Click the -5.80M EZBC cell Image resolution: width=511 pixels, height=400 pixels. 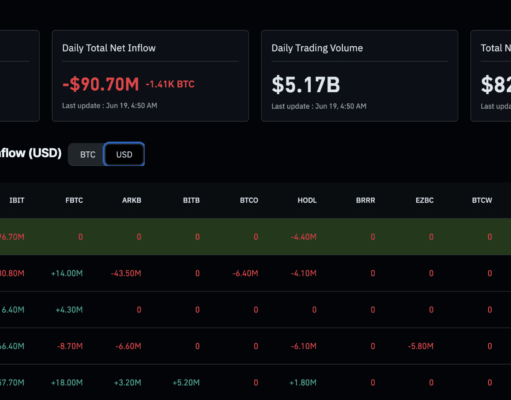pos(421,346)
